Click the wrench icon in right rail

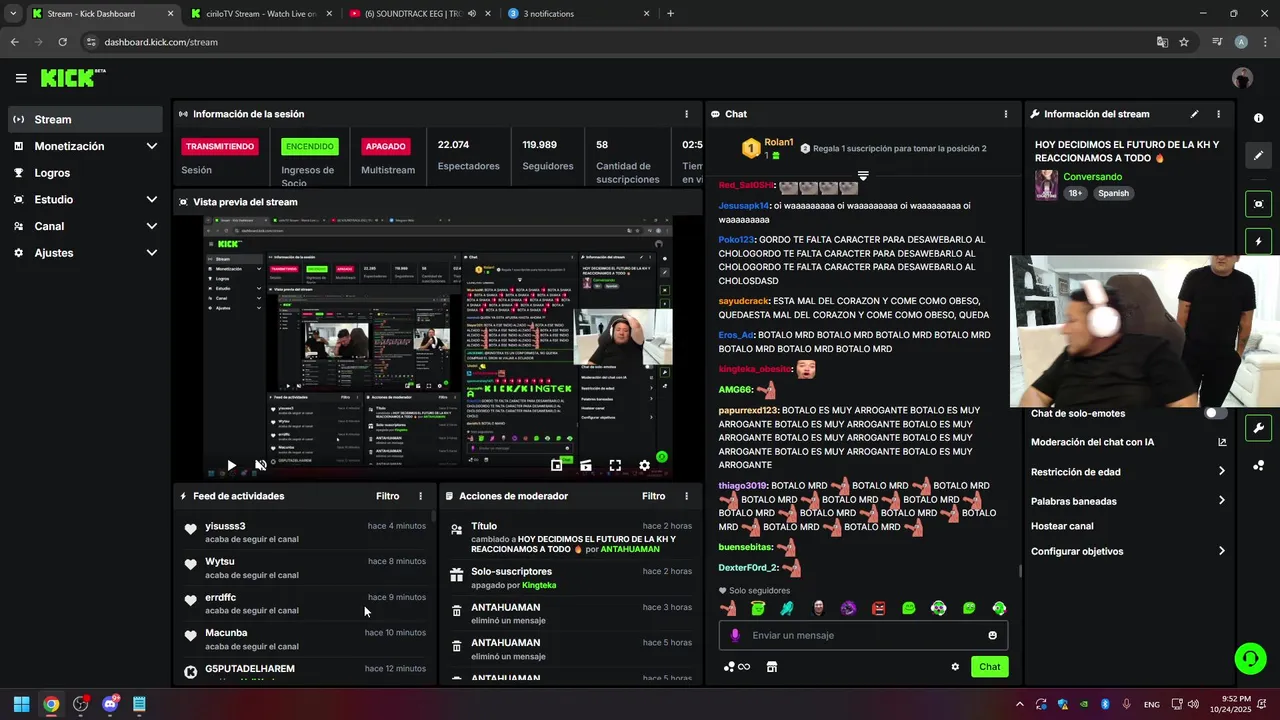1258,428
